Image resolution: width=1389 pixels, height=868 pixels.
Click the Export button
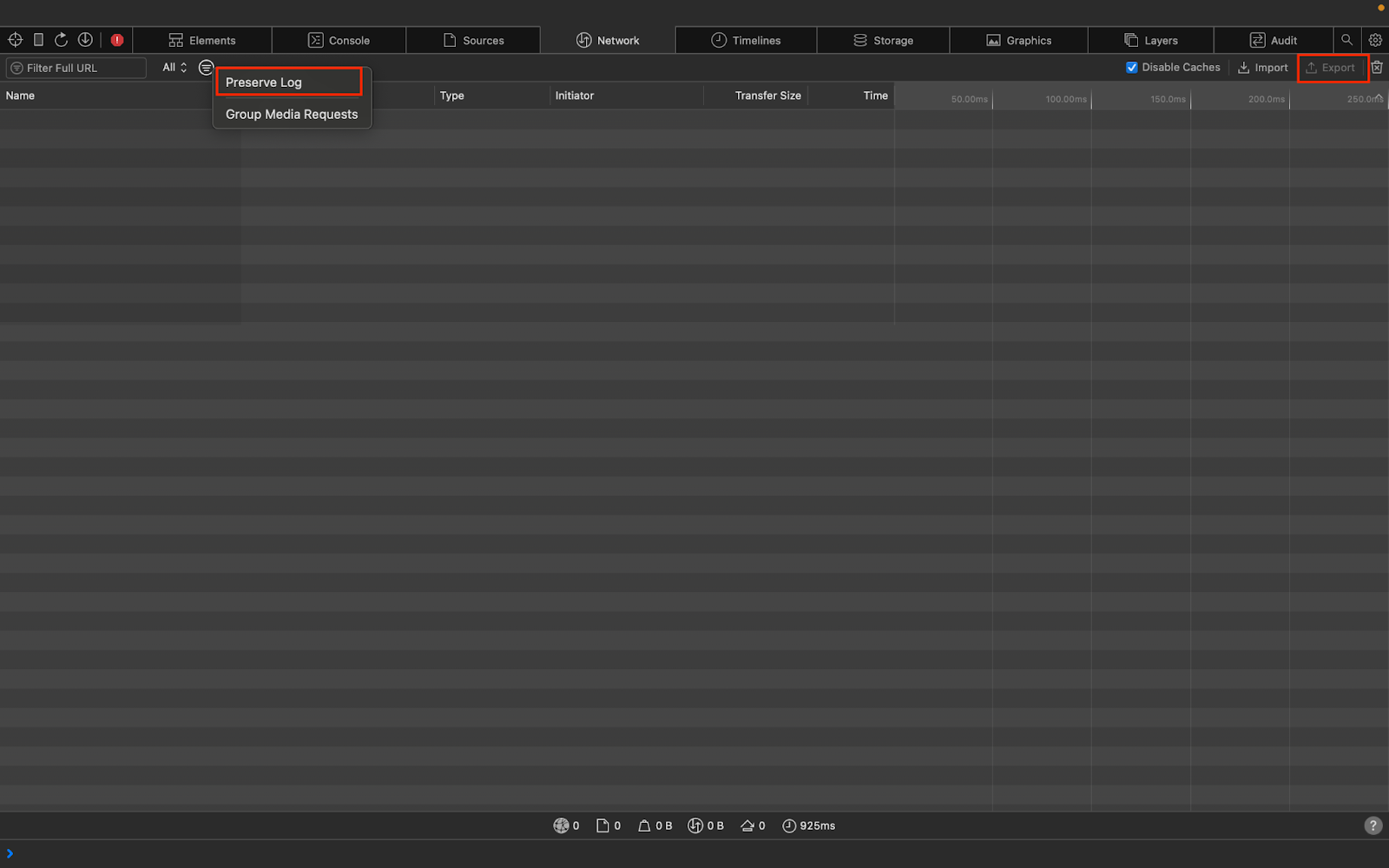[x=1333, y=67]
